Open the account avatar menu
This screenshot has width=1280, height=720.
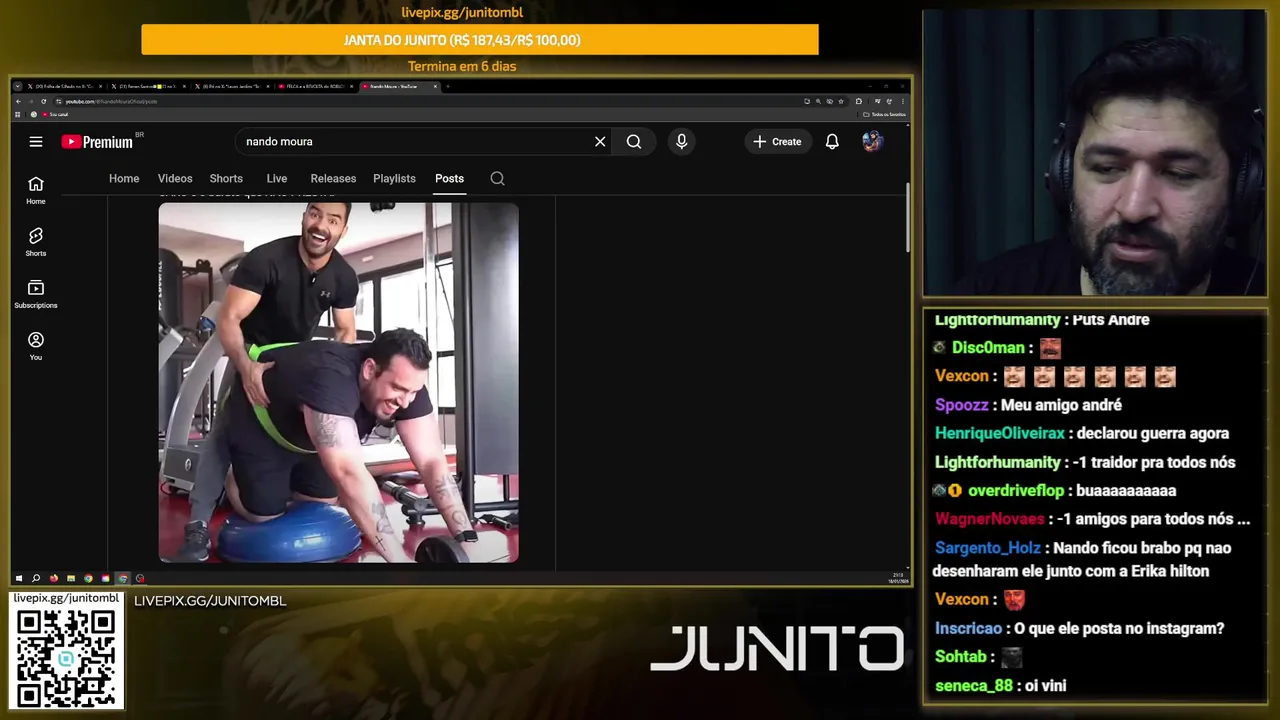[873, 142]
